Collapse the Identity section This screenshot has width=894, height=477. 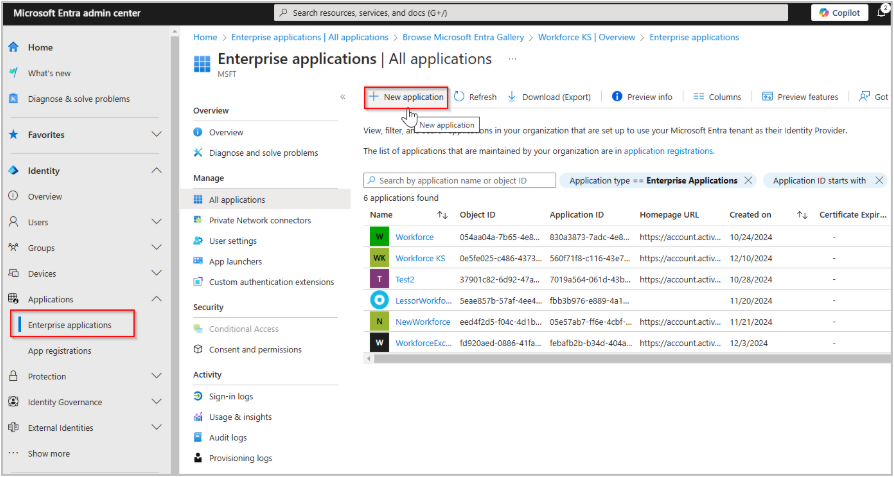tap(156, 171)
